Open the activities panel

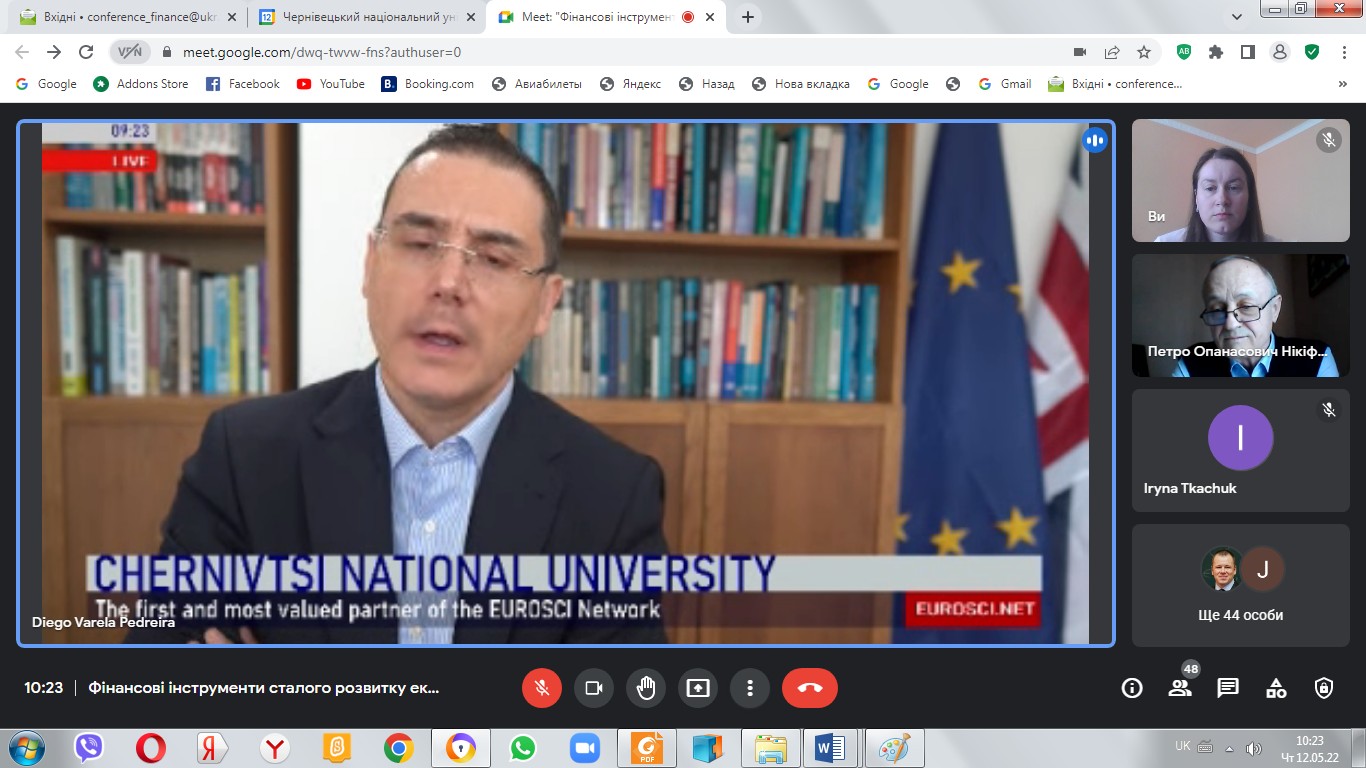point(1276,688)
